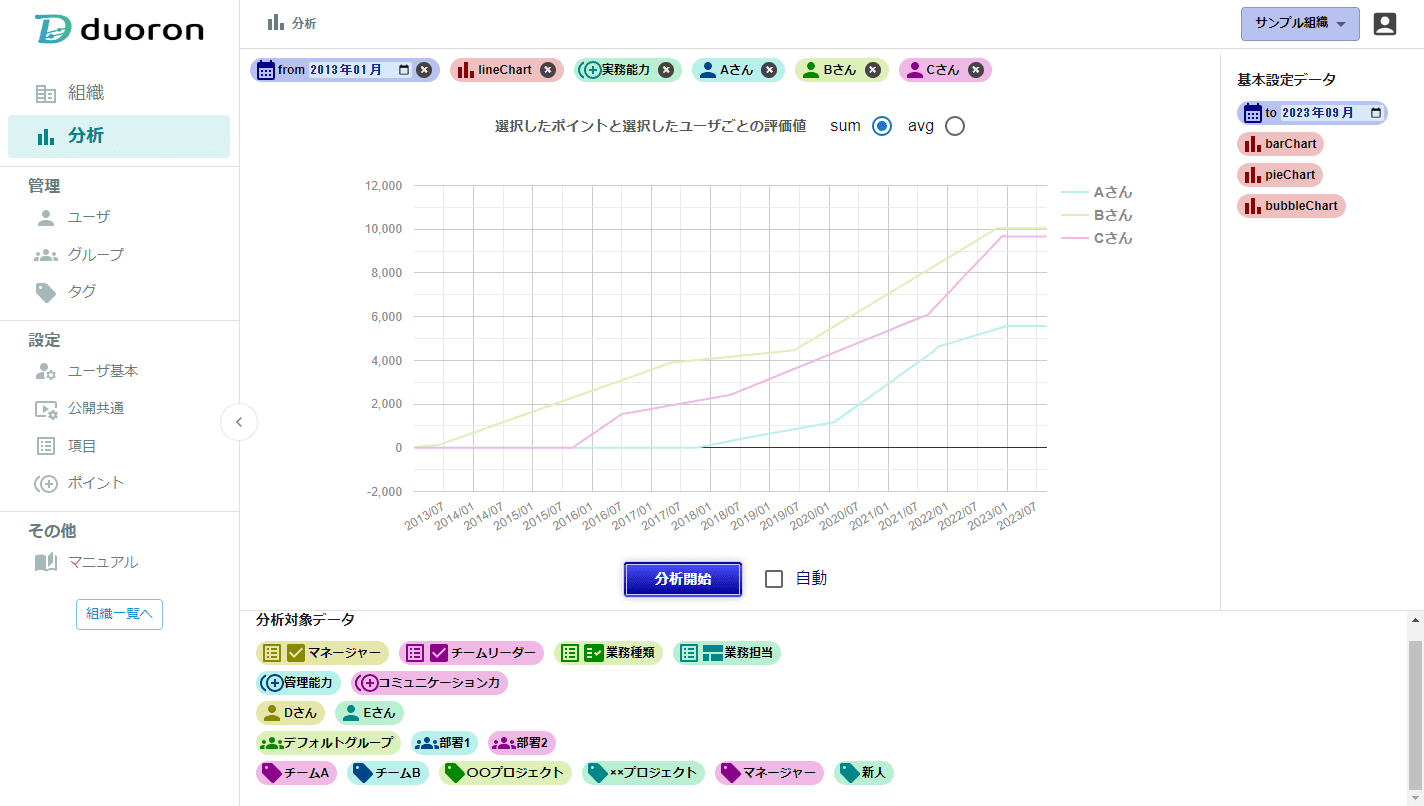Click the 分析開始 button
The width and height of the screenshot is (1424, 806).
pos(683,579)
